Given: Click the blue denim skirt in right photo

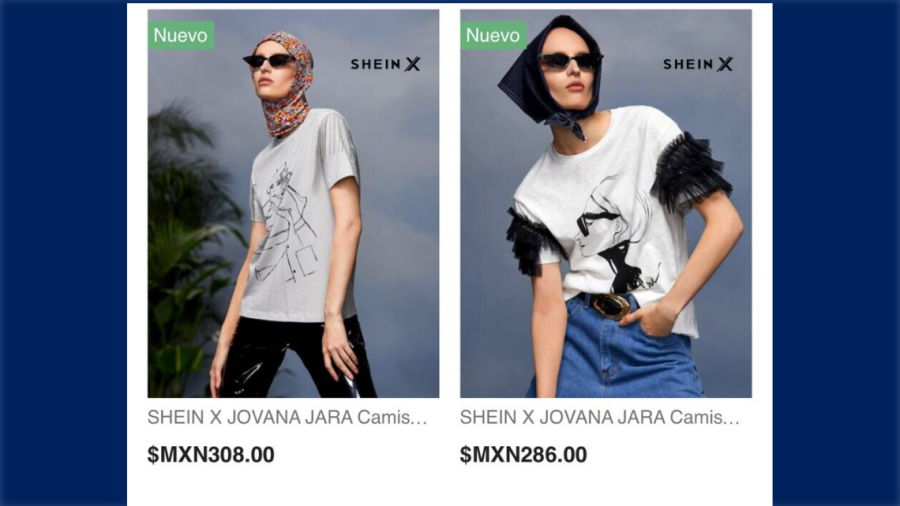Looking at the screenshot, I should pyautogui.click(x=617, y=351).
